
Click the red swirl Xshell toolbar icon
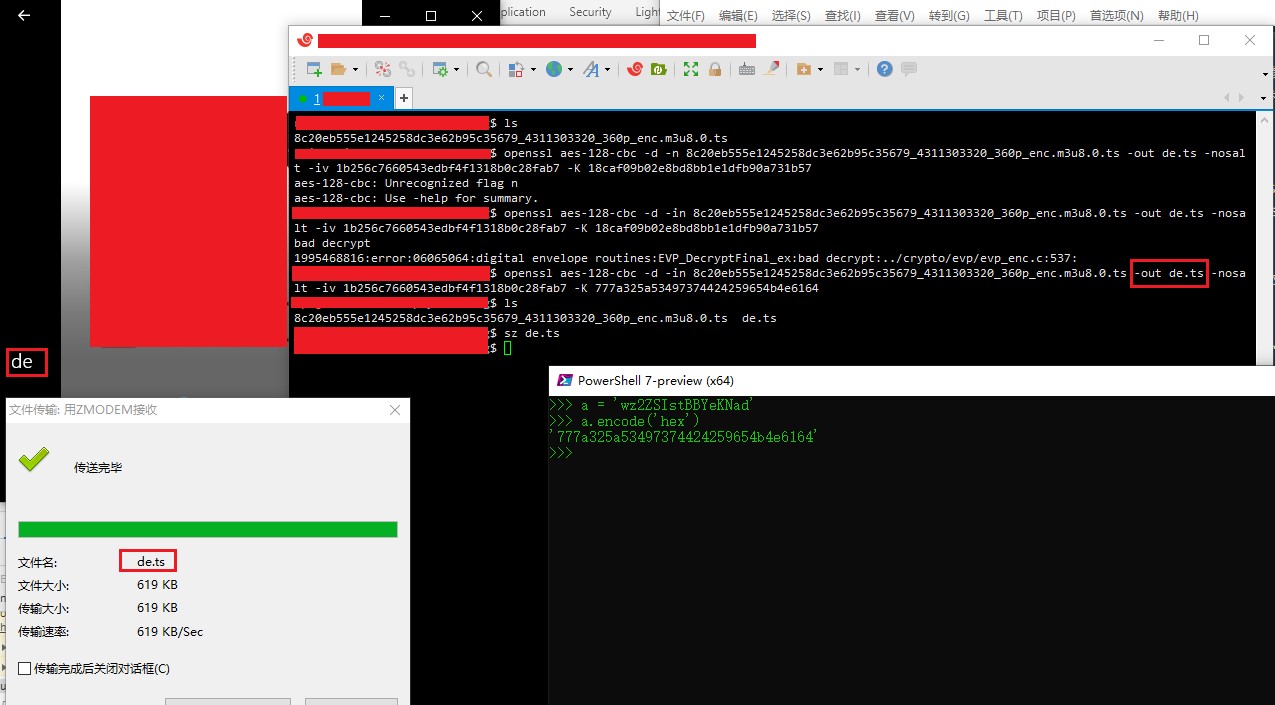tap(634, 69)
